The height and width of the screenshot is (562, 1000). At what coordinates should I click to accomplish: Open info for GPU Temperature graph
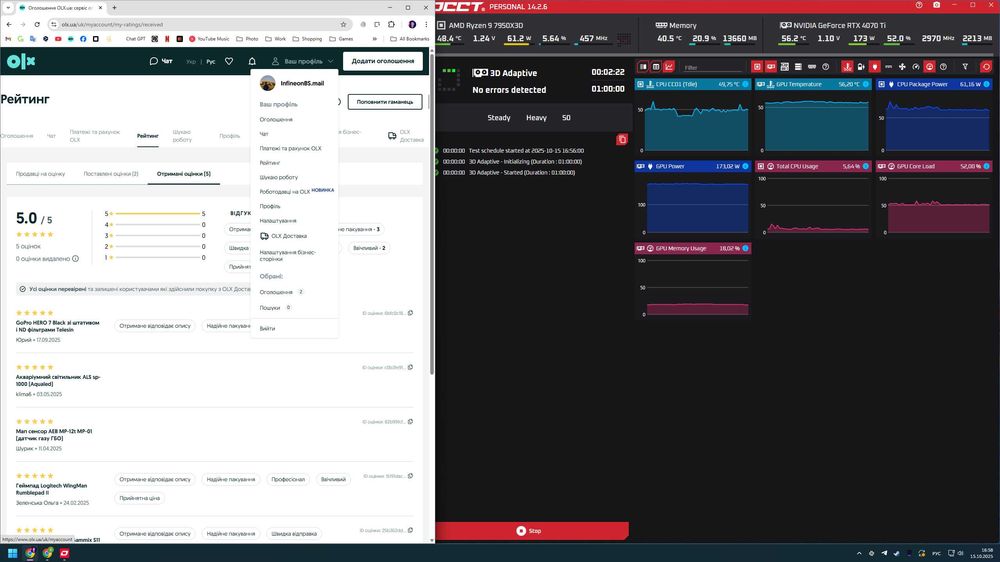[x=865, y=84]
